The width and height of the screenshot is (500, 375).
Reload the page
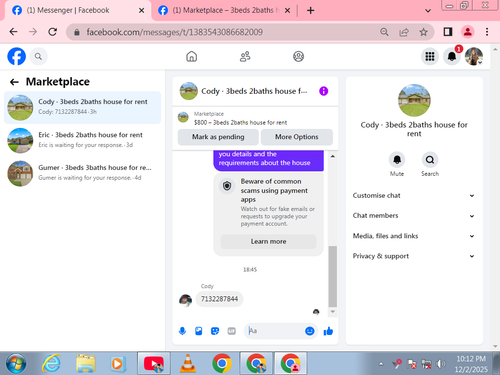point(52,32)
